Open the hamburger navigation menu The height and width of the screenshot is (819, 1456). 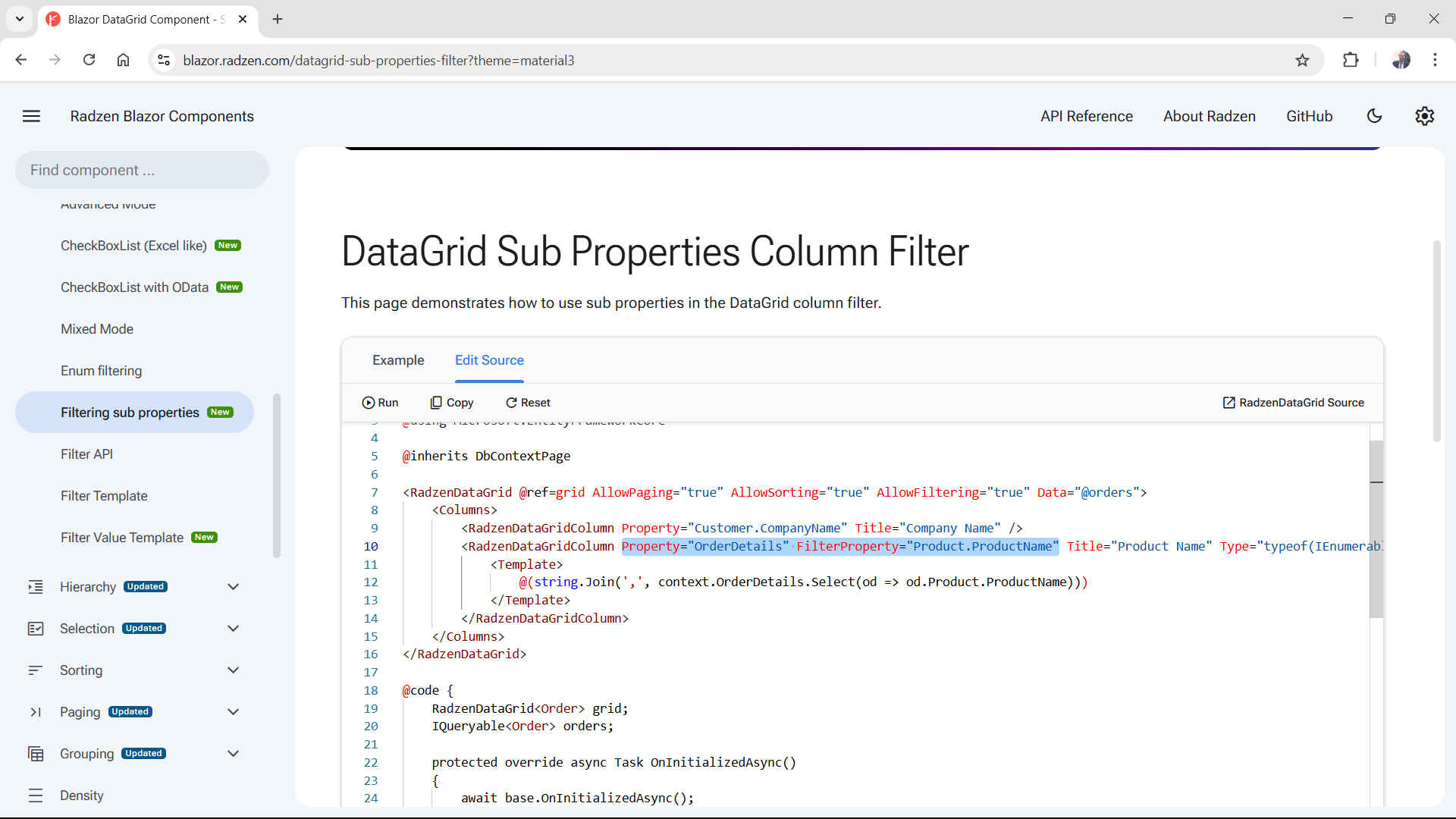click(x=31, y=116)
